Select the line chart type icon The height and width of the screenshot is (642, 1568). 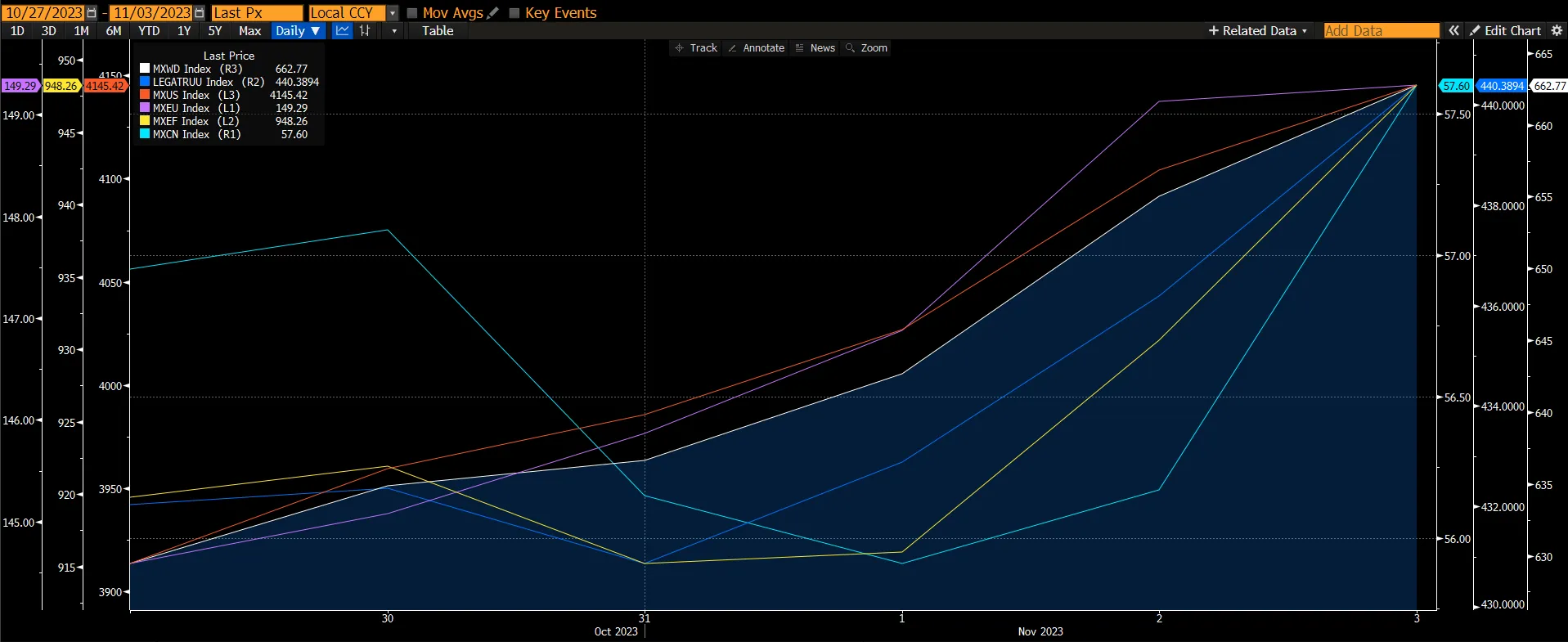pyautogui.click(x=343, y=30)
